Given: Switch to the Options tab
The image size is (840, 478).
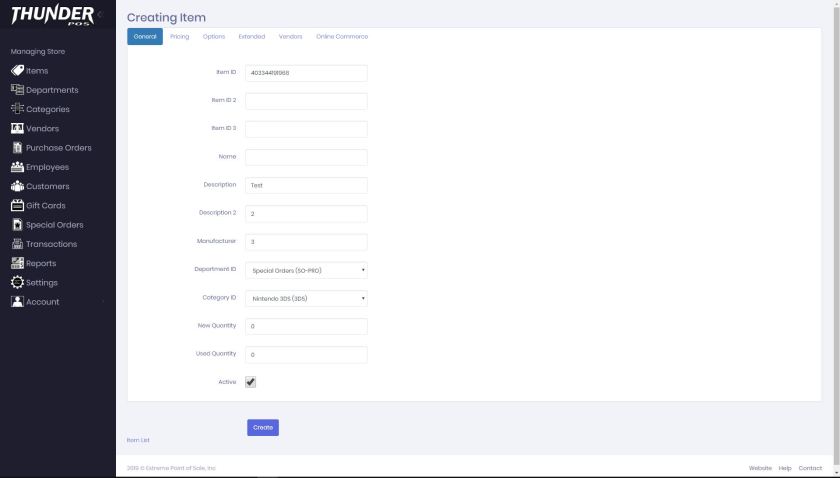Looking at the screenshot, I should 214,36.
